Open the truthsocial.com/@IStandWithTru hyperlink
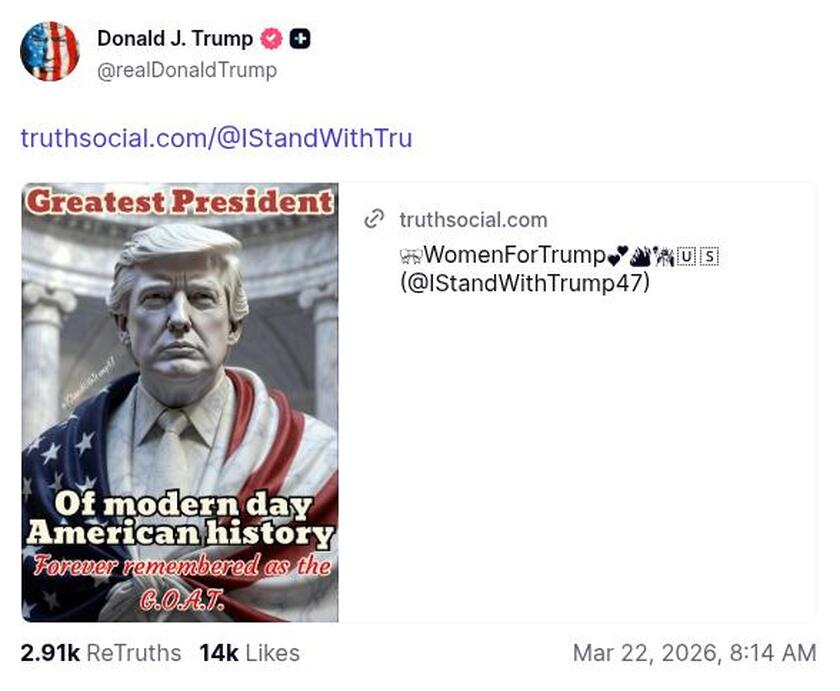The image size is (840, 691). click(218, 139)
